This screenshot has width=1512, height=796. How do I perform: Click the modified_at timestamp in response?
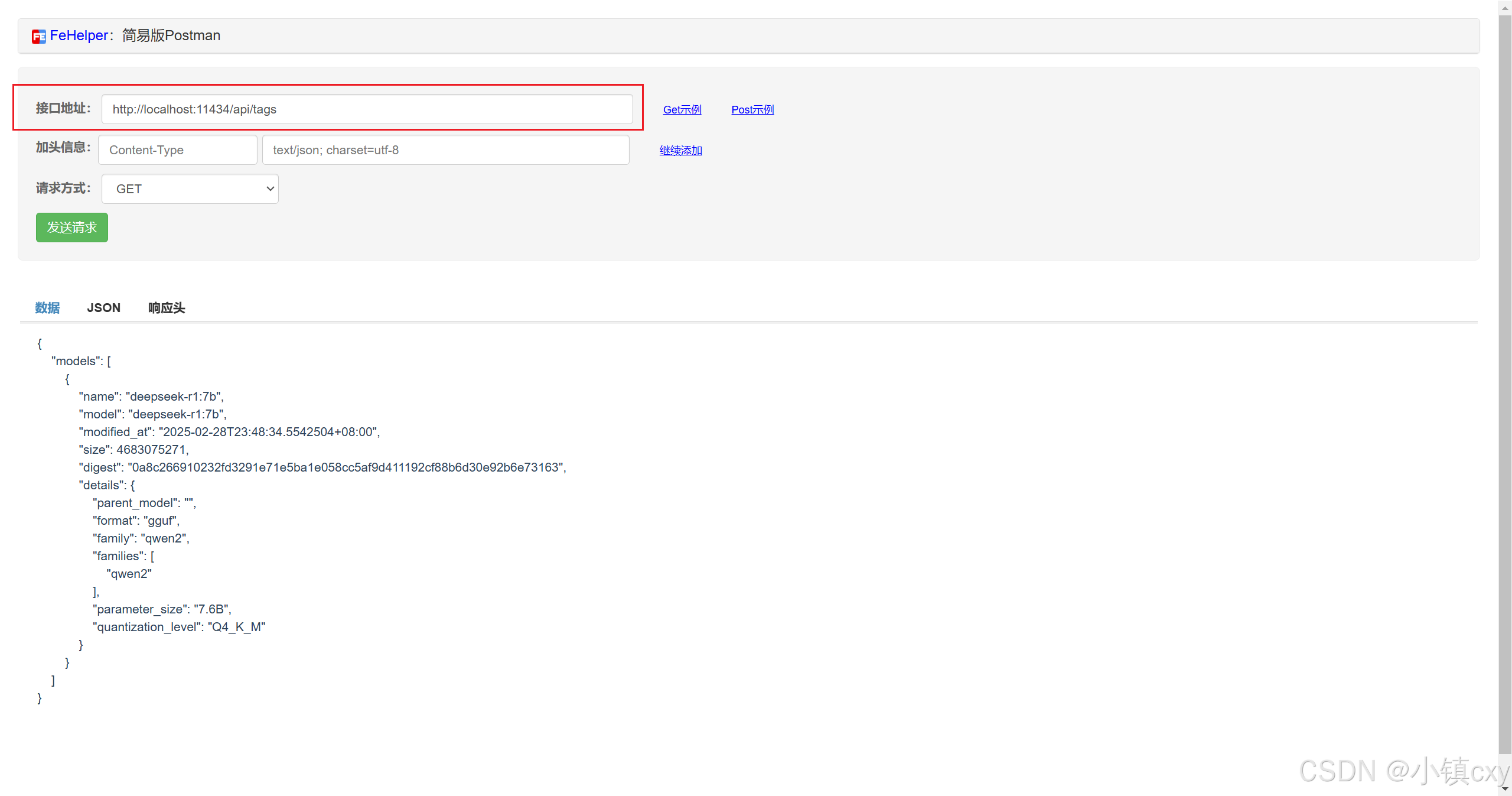click(269, 432)
